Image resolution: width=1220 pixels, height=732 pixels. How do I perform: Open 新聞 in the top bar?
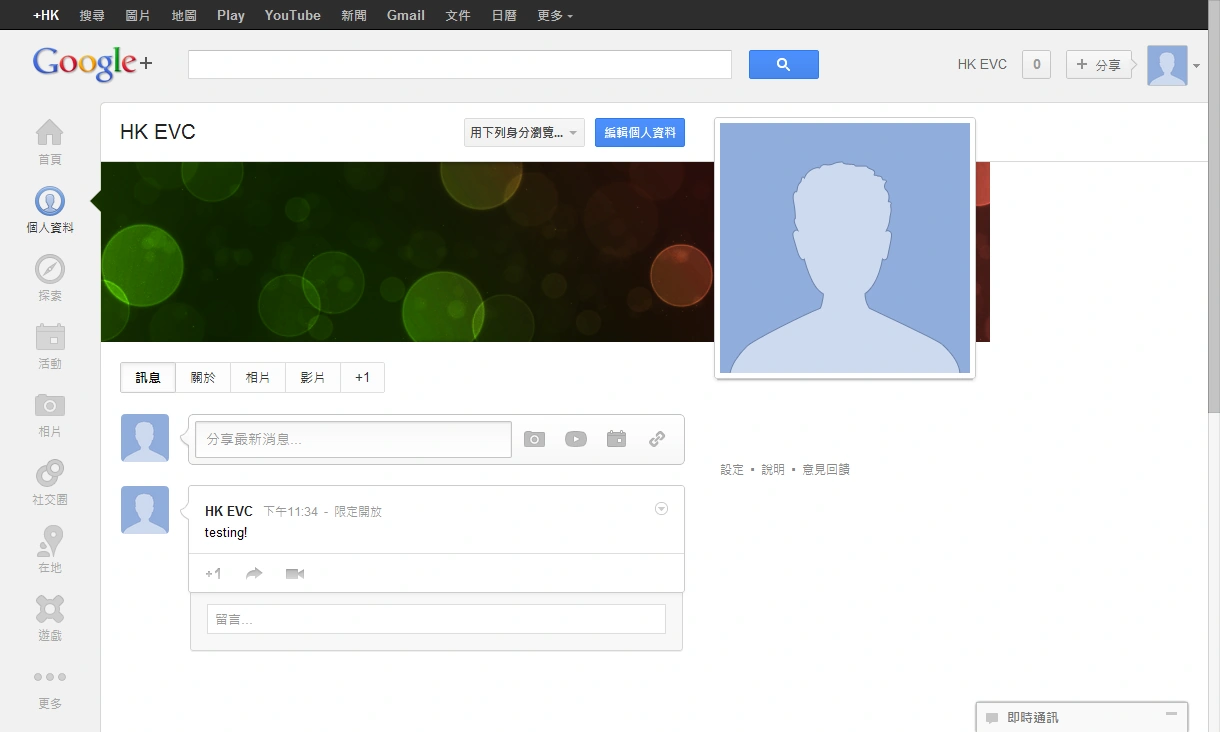coord(354,15)
